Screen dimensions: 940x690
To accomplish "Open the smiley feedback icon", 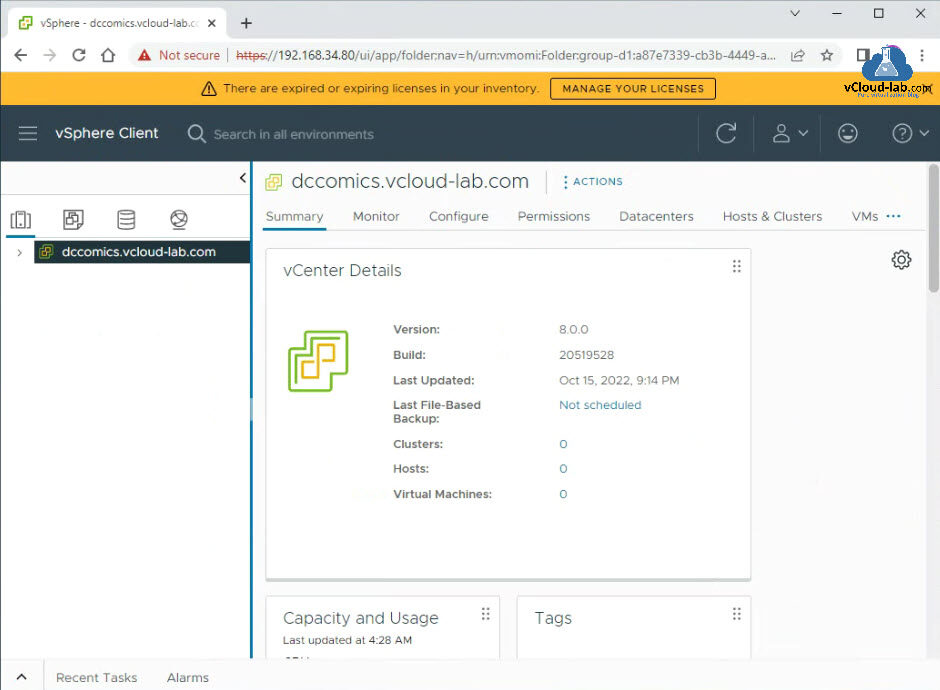I will [x=848, y=134].
